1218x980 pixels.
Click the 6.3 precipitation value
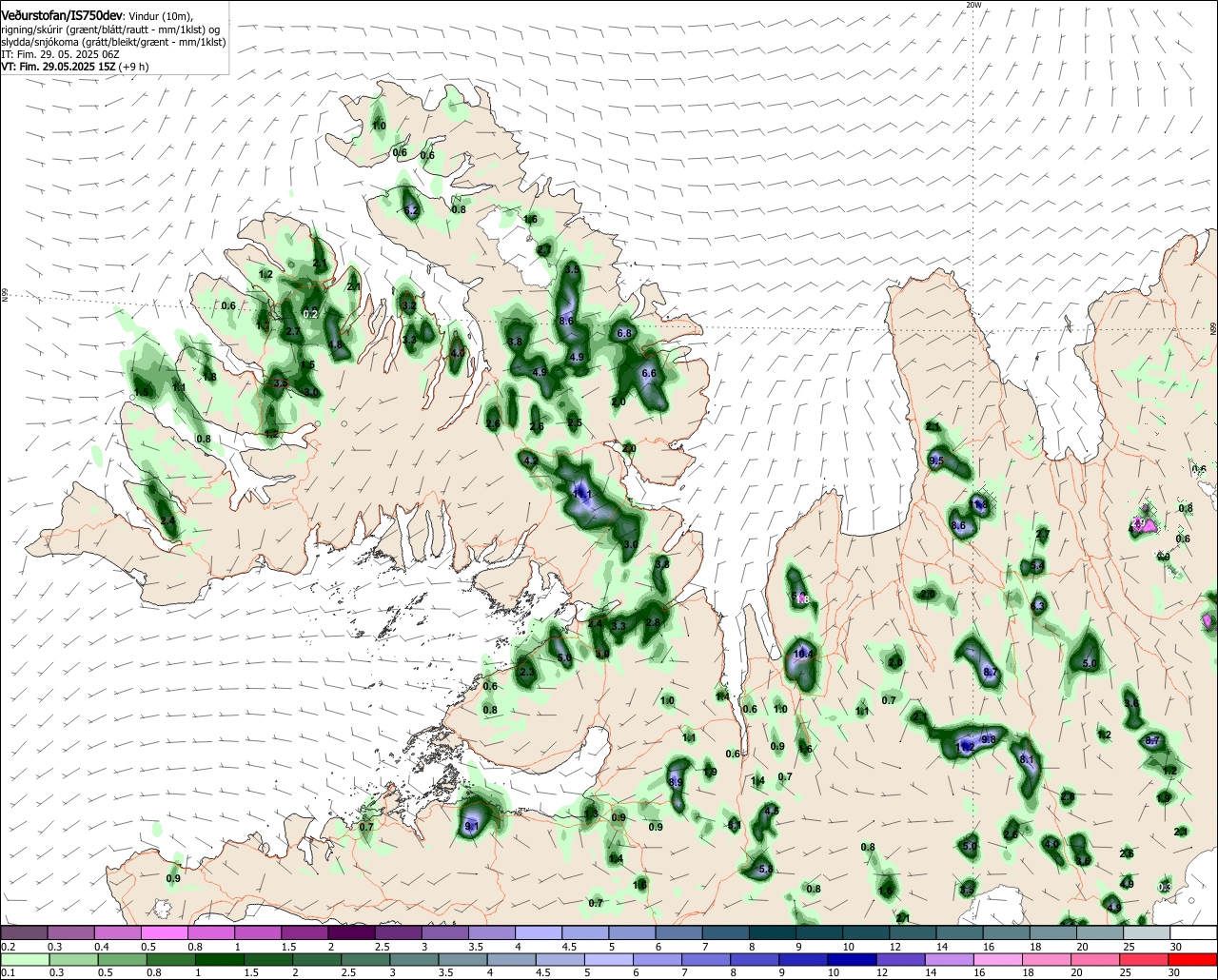[1038, 606]
